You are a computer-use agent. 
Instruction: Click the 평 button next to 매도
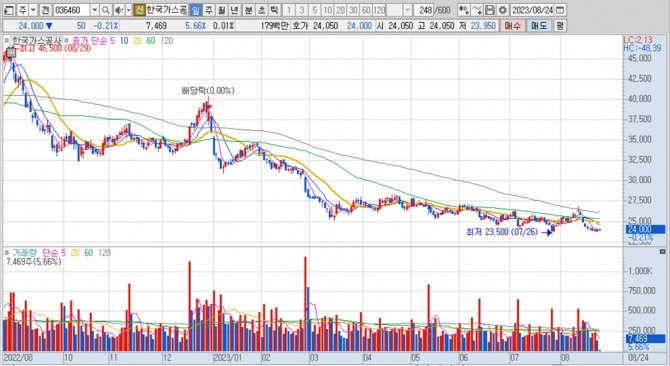pyautogui.click(x=560, y=26)
